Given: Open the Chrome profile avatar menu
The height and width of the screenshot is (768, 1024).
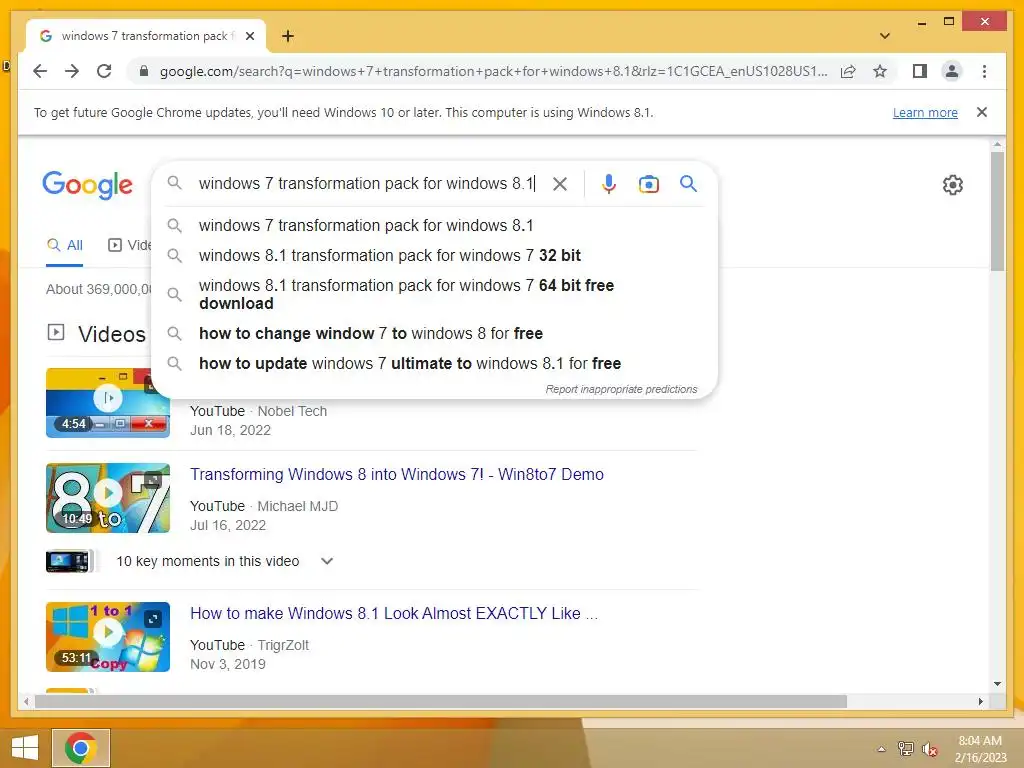Looking at the screenshot, I should tap(952, 71).
